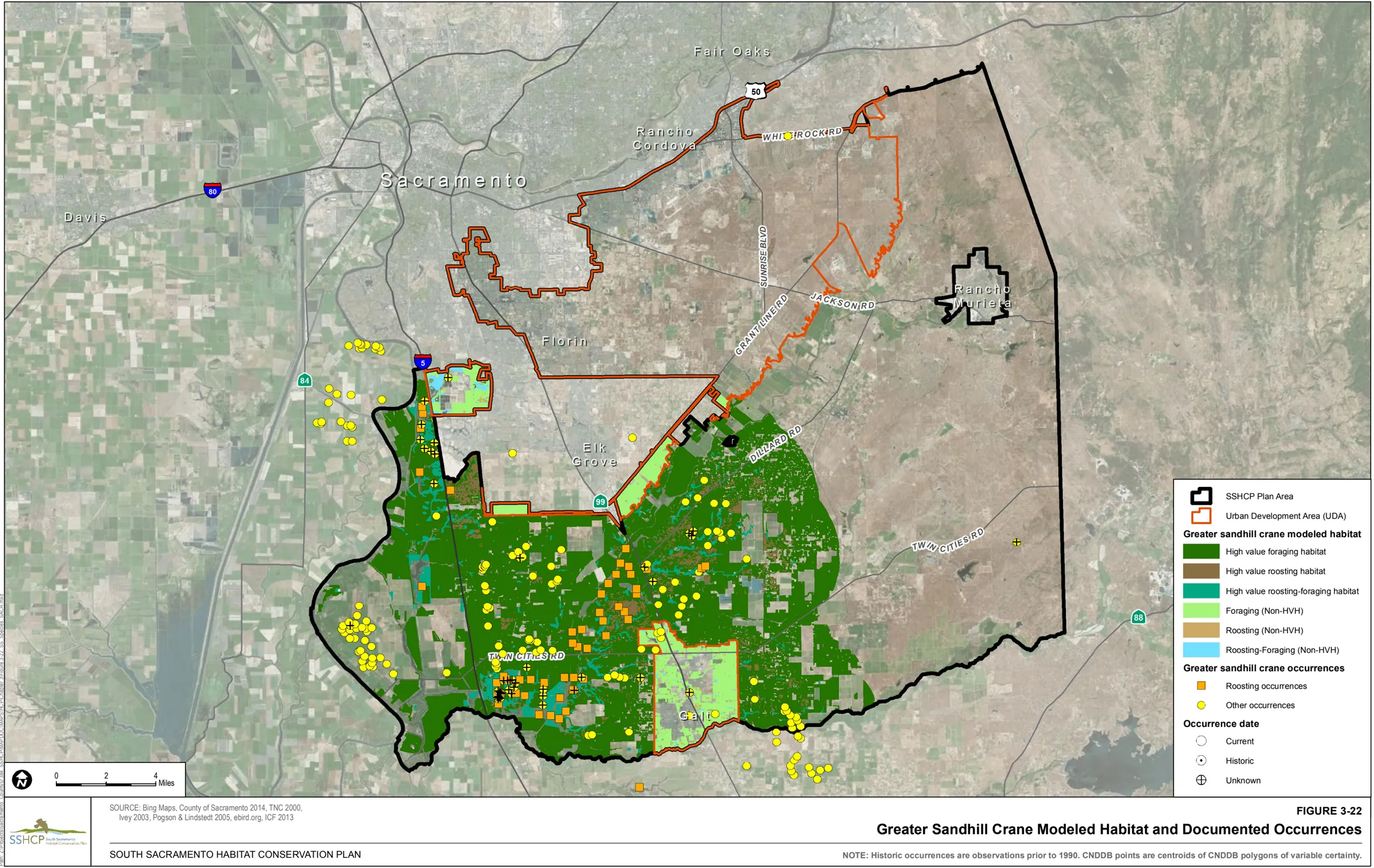
Task: Click the SOUTH SACRAMENTO HABITAT CONSERVATION PLAN text
Action: click(235, 854)
